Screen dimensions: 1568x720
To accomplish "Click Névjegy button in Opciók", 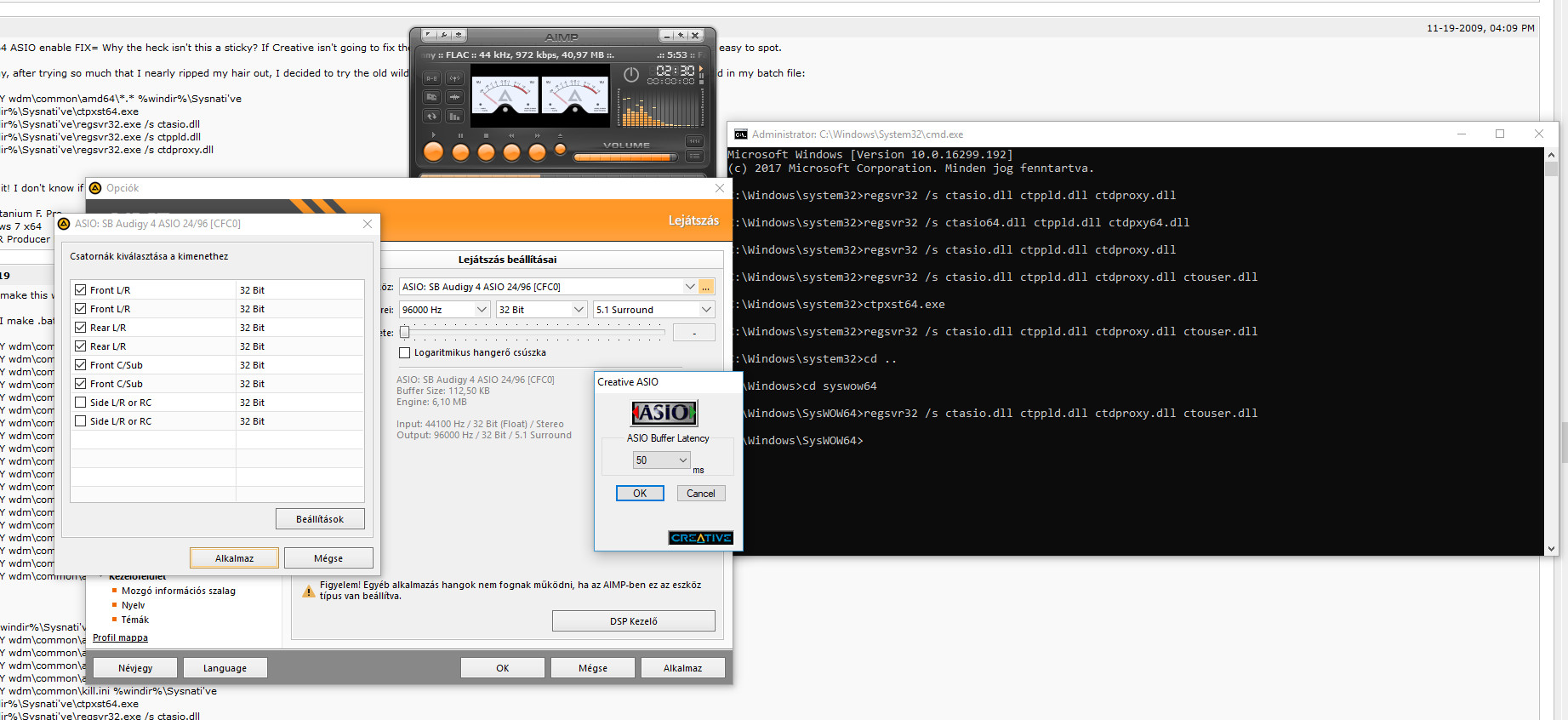I will (135, 668).
